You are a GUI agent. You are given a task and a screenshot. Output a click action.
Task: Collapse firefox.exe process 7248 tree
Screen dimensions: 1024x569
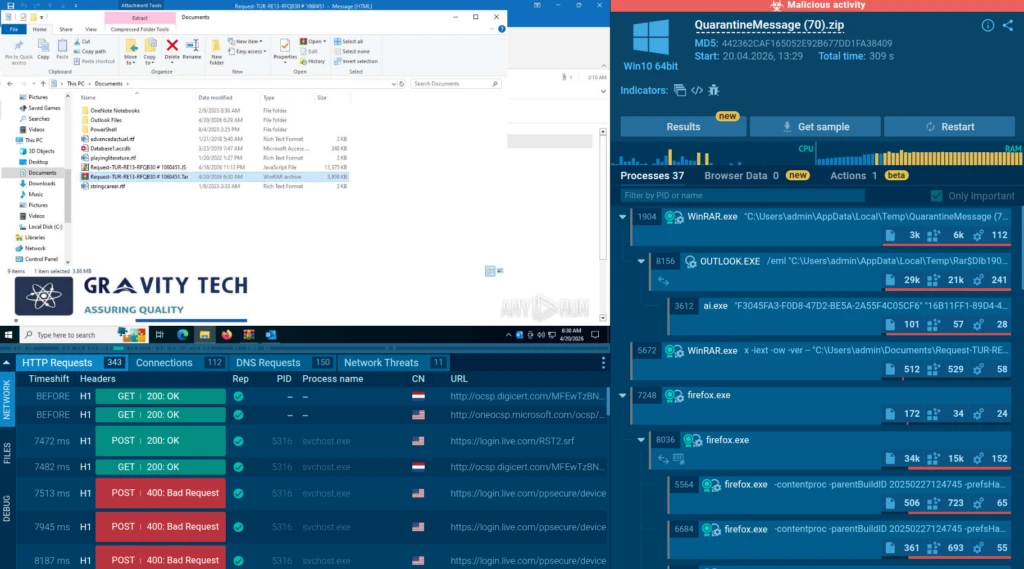[x=622, y=395]
